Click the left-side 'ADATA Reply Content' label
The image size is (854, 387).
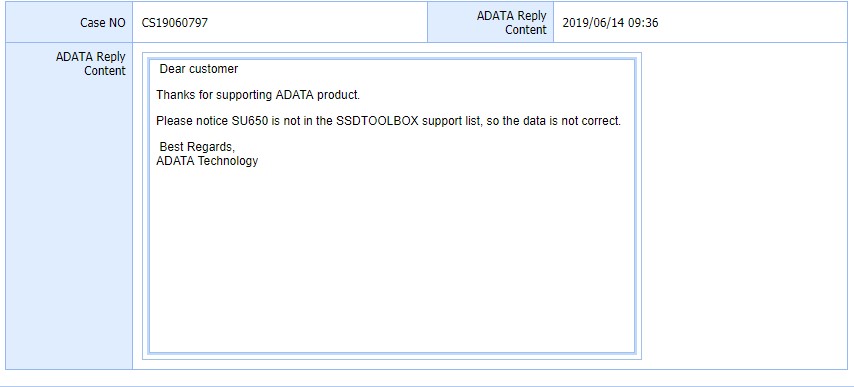(x=90, y=64)
